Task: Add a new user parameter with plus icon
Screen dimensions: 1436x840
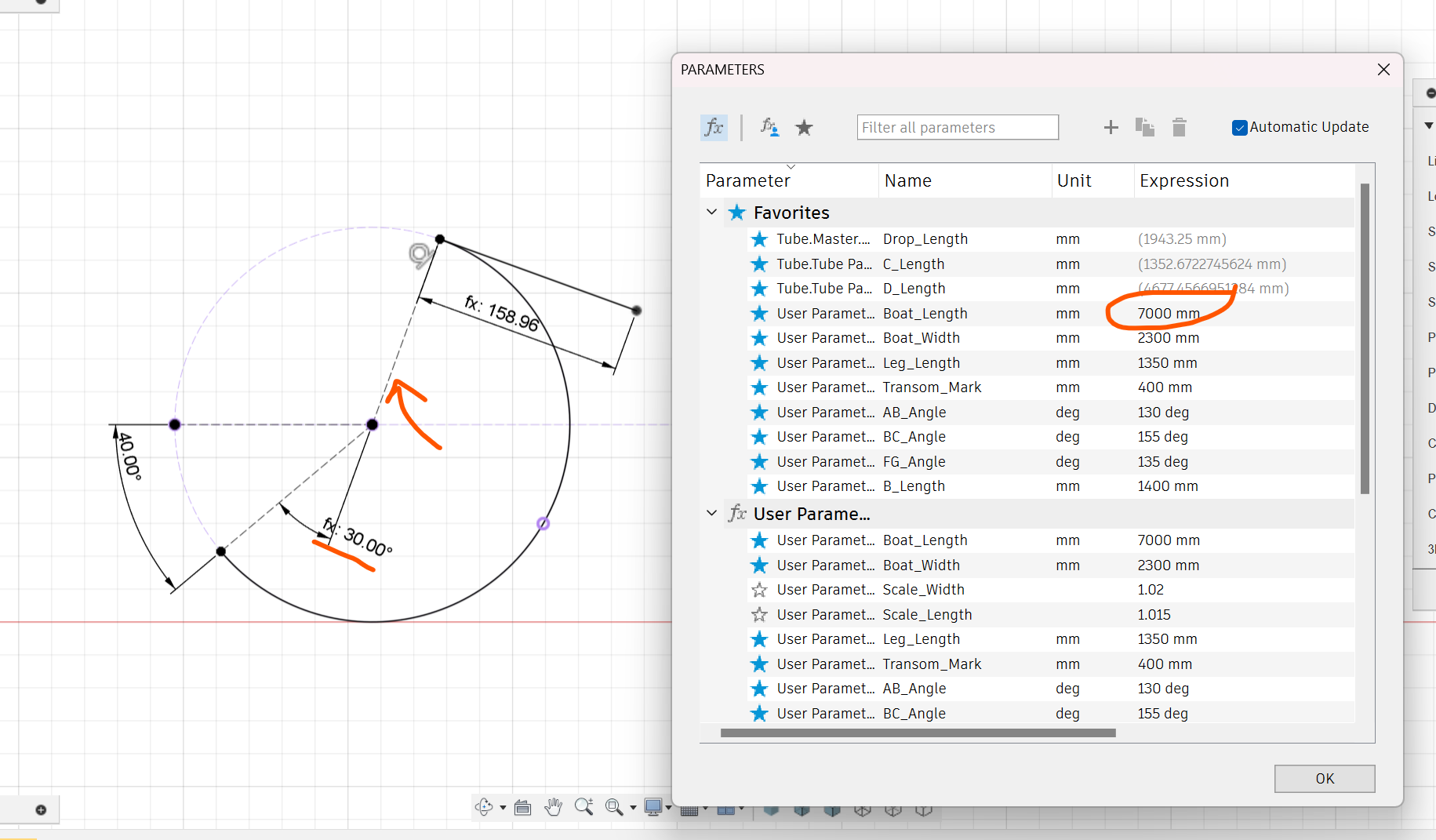Action: 1111,127
